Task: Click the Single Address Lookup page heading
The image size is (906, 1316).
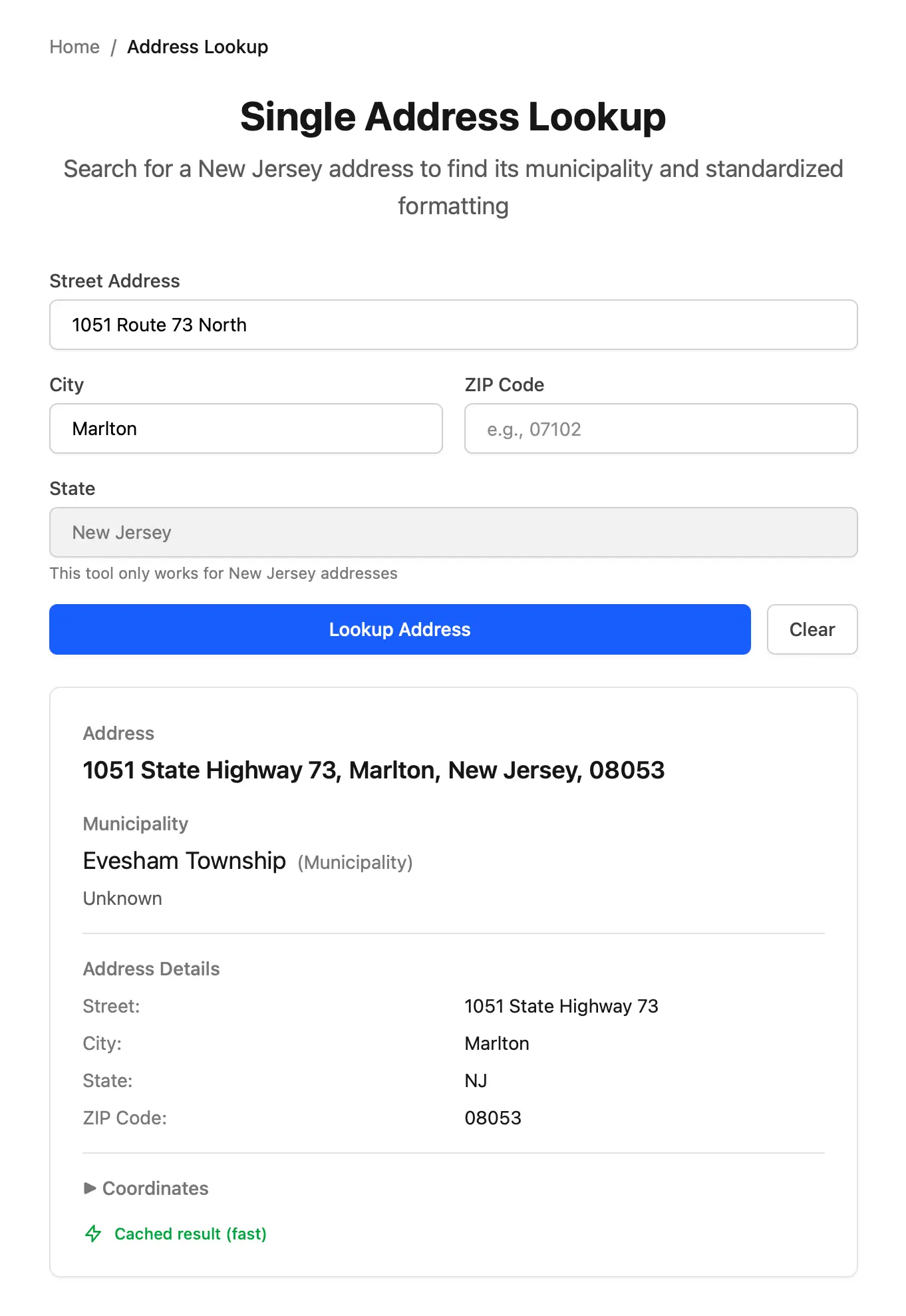Action: [x=453, y=117]
